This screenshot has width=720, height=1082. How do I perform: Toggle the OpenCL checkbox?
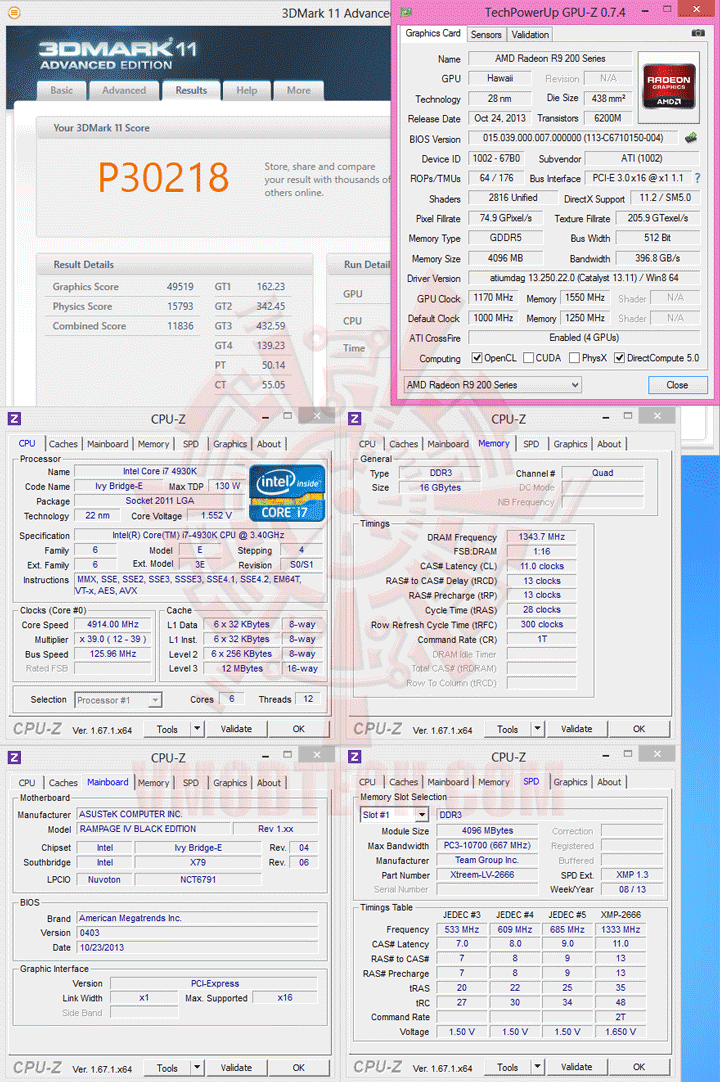[x=476, y=357]
